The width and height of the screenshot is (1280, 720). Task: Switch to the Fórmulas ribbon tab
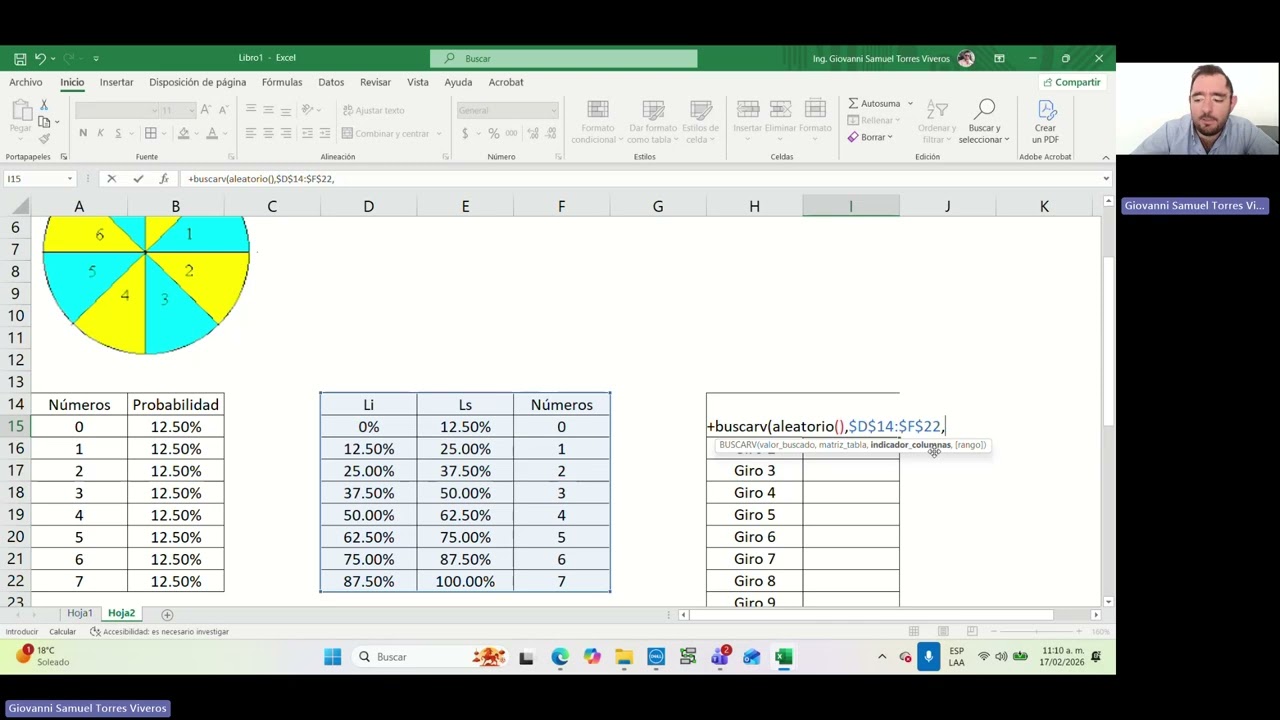282,82
